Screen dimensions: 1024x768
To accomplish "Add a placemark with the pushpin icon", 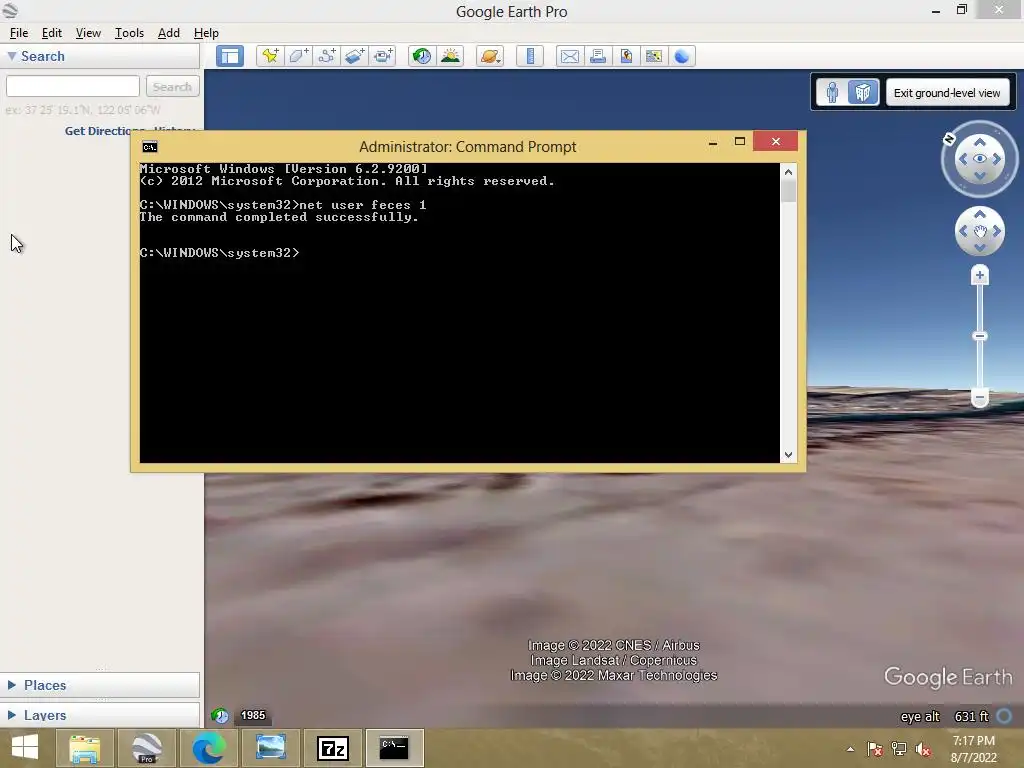I will point(270,56).
